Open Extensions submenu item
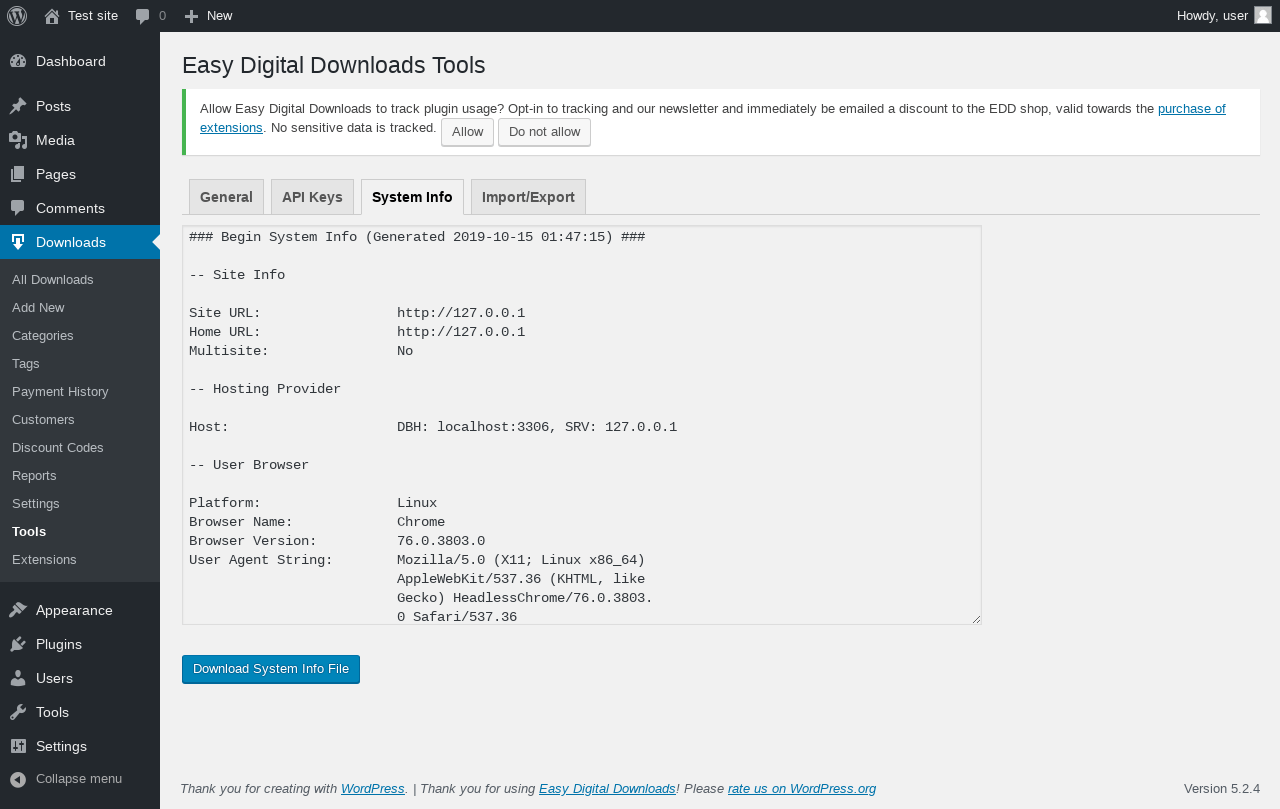The image size is (1280, 809). [44, 559]
